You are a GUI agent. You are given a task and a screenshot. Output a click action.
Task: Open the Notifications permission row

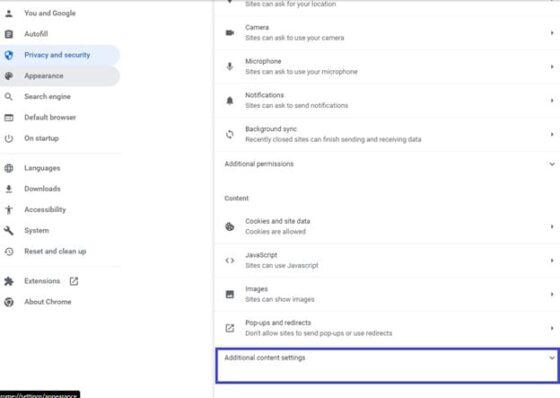[387, 100]
